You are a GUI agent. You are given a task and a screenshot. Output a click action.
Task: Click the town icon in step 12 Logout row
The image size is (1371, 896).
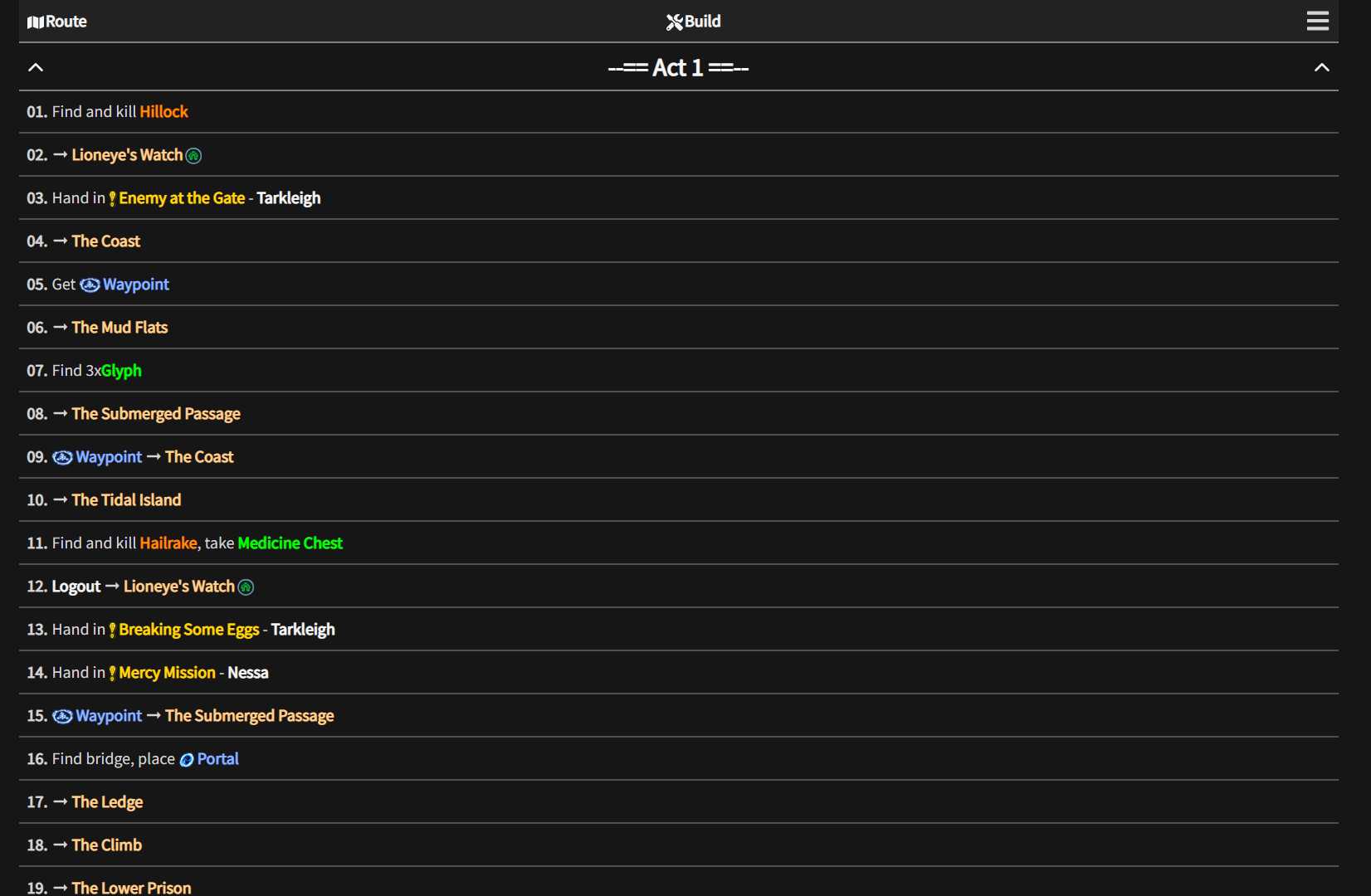[x=246, y=587]
